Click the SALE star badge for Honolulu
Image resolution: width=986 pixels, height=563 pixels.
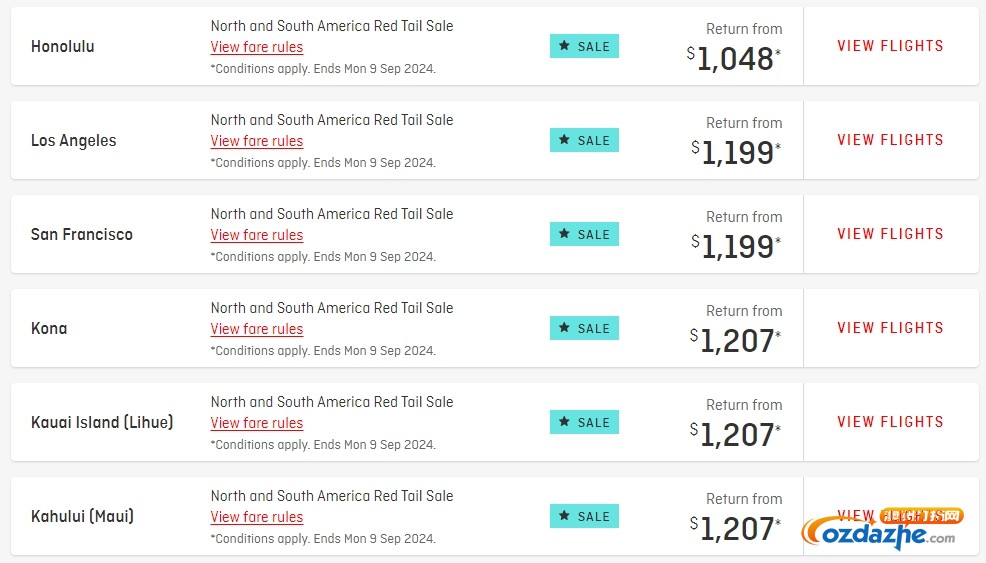(584, 46)
